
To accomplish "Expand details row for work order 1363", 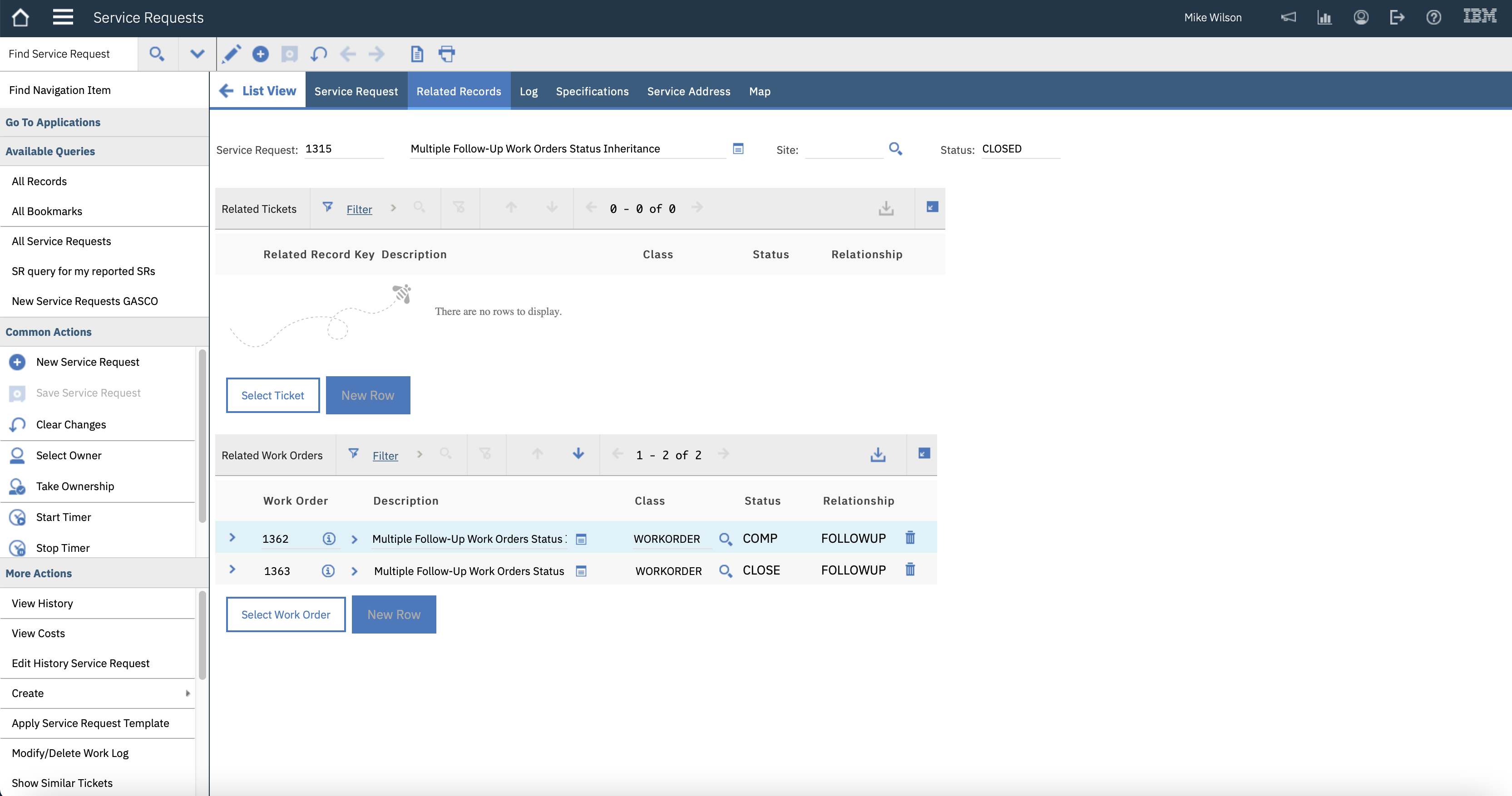I will pos(232,570).
